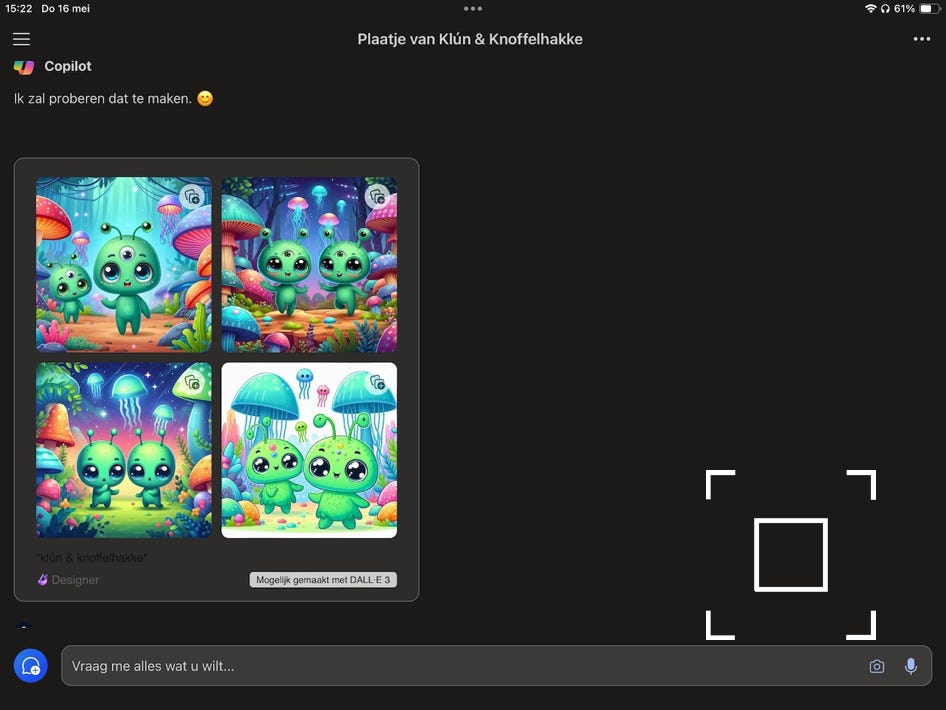The width and height of the screenshot is (946, 710).
Task: Open the white-background jellyfish aliens image
Action: (x=309, y=450)
